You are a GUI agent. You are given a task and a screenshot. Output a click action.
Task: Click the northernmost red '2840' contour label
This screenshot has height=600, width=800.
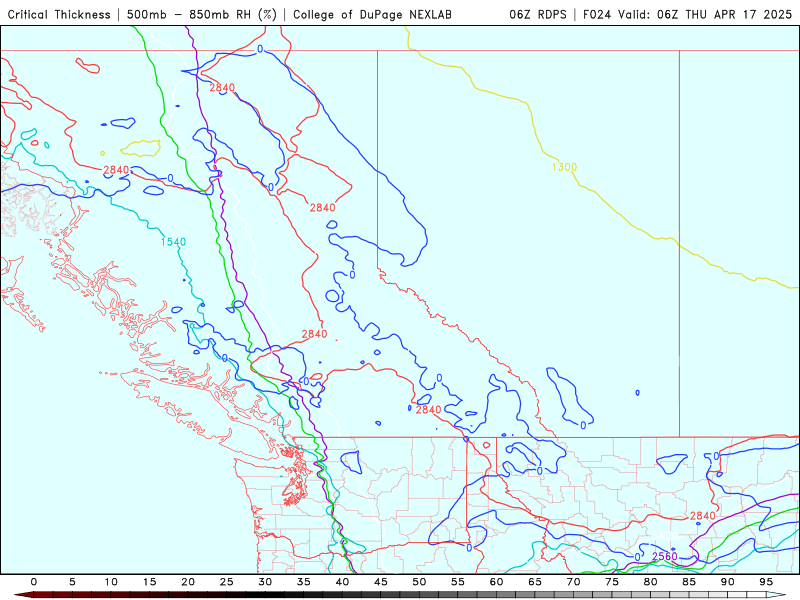pos(222,88)
